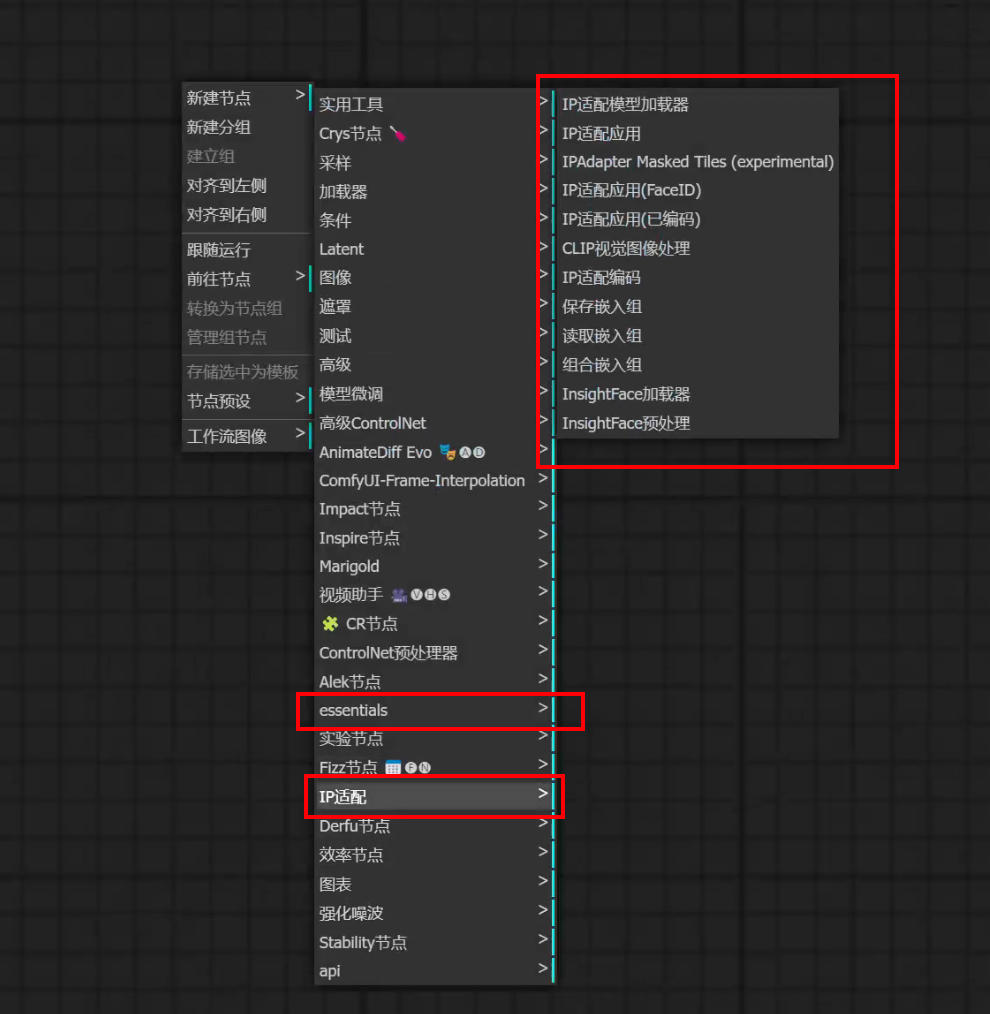Open the Stability节点 category
990x1014 pixels.
point(434,942)
